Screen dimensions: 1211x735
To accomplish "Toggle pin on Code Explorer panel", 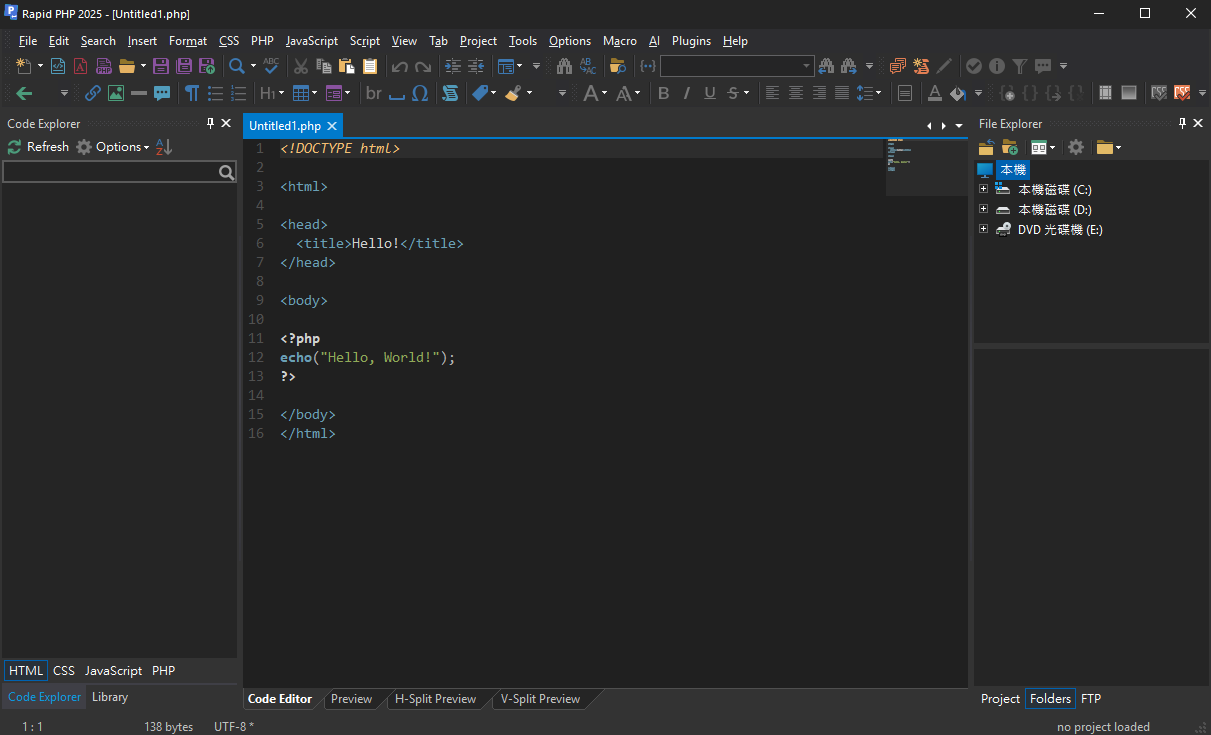I will [x=210, y=123].
